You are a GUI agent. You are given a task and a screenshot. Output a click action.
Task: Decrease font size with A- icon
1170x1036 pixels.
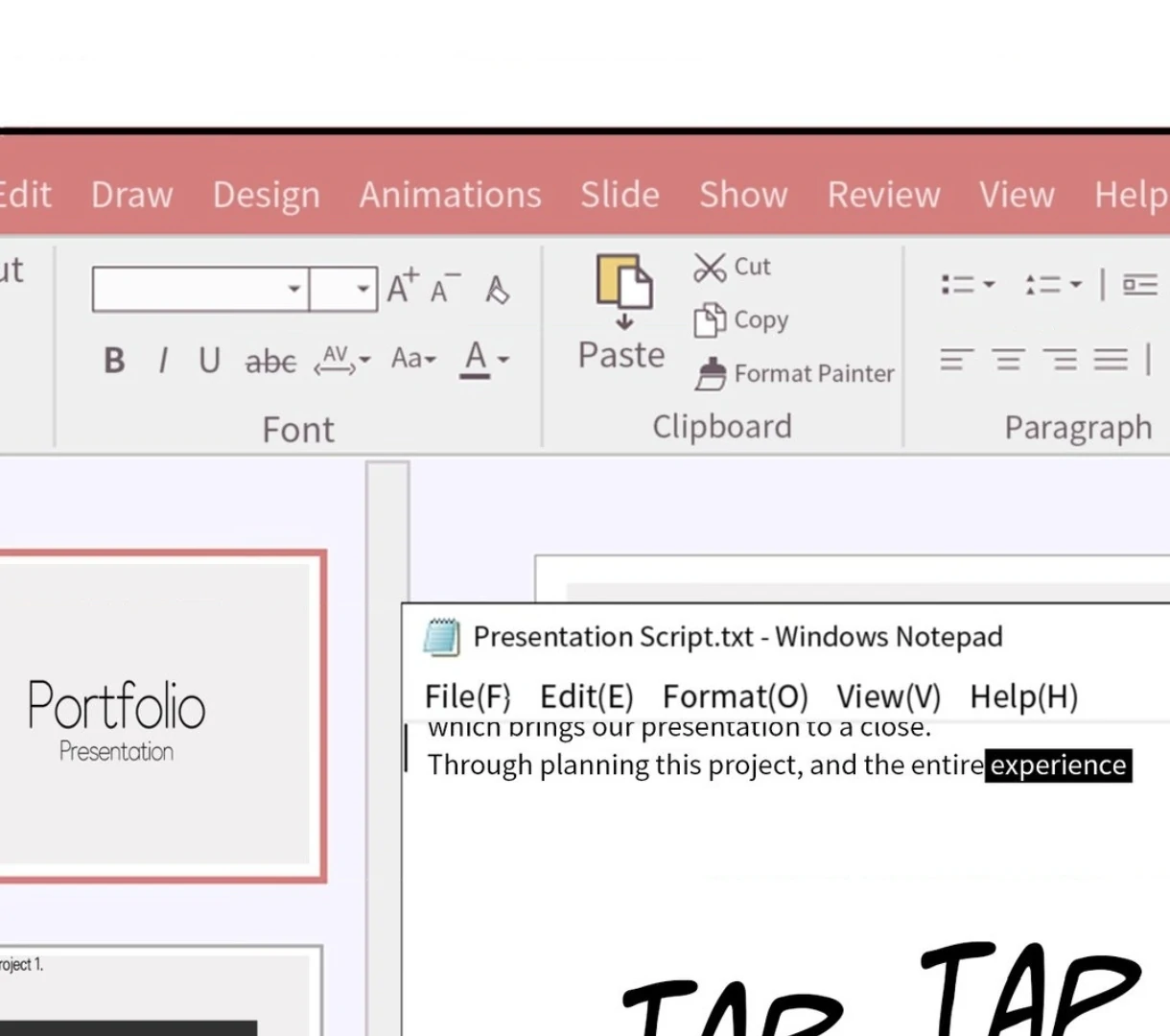tap(444, 288)
